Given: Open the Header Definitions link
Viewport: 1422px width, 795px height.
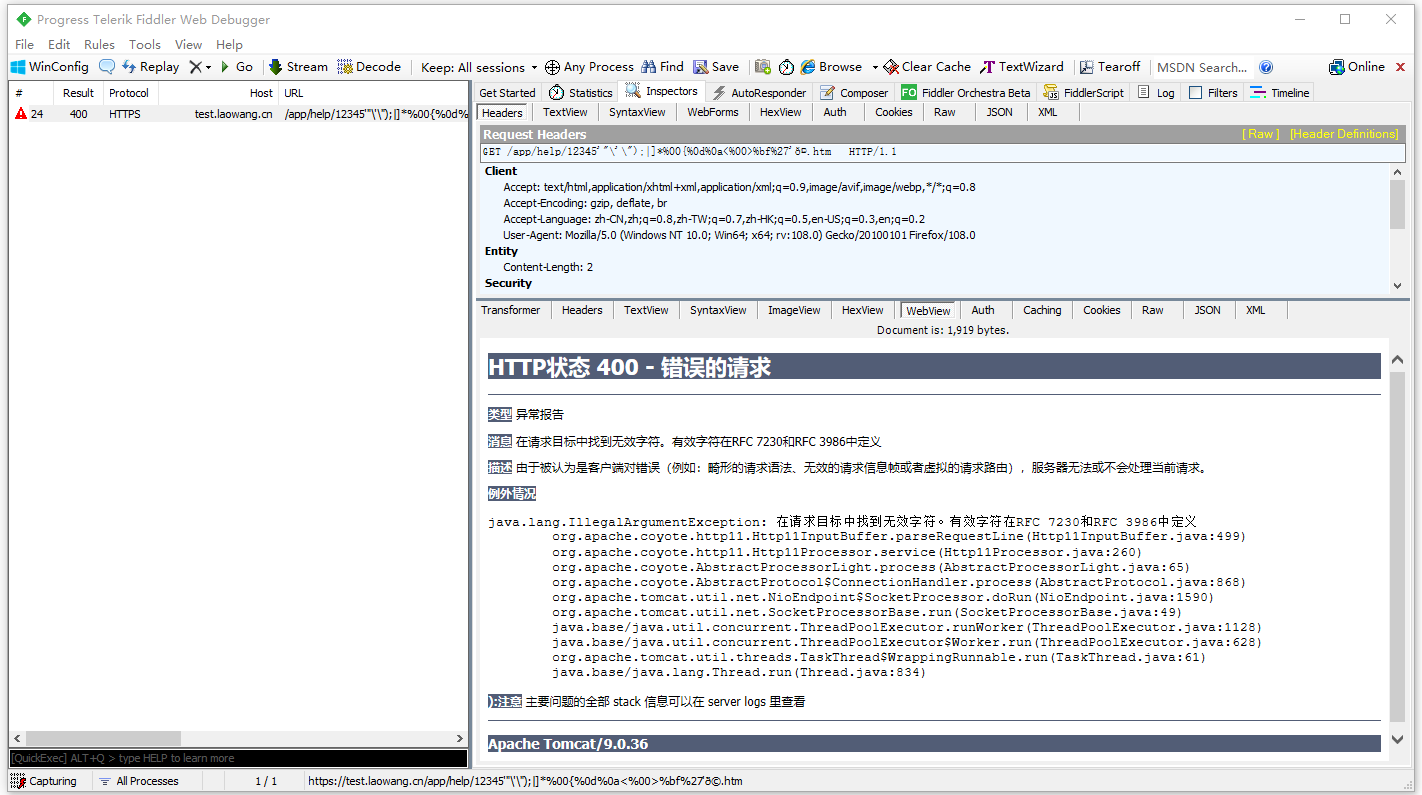Looking at the screenshot, I should point(1344,134).
